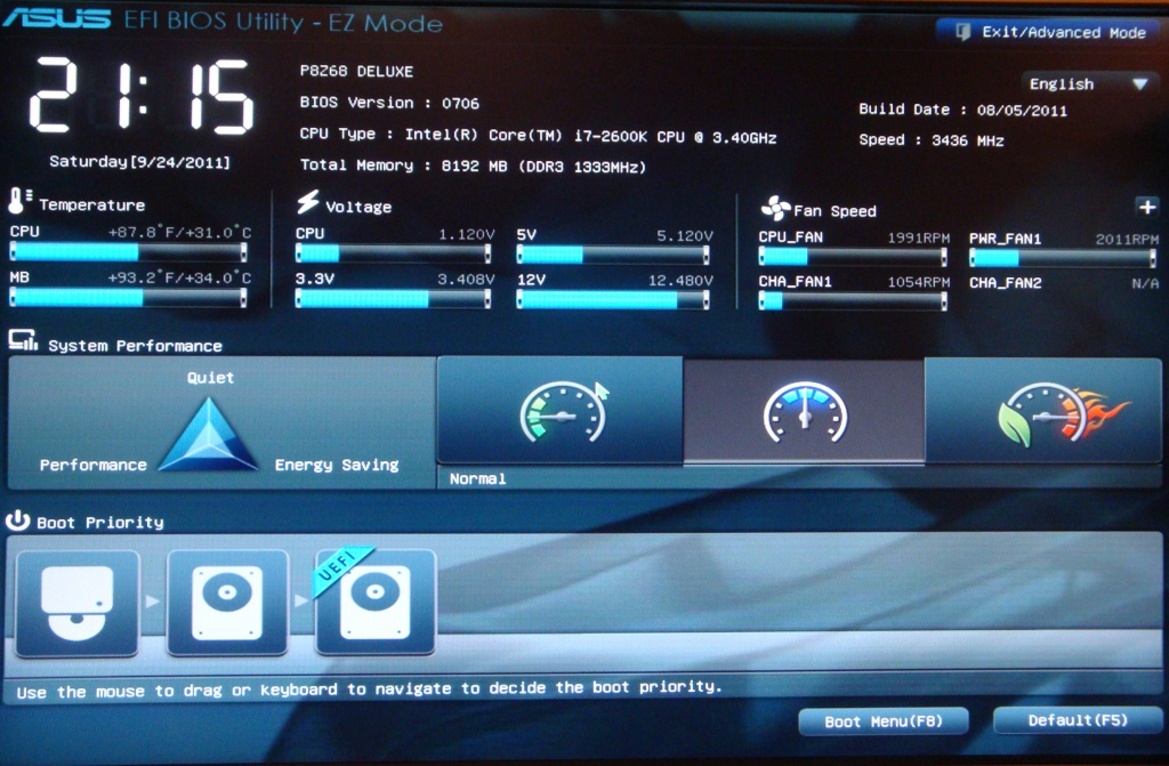Click the Fan Speed heading text

[x=834, y=211]
